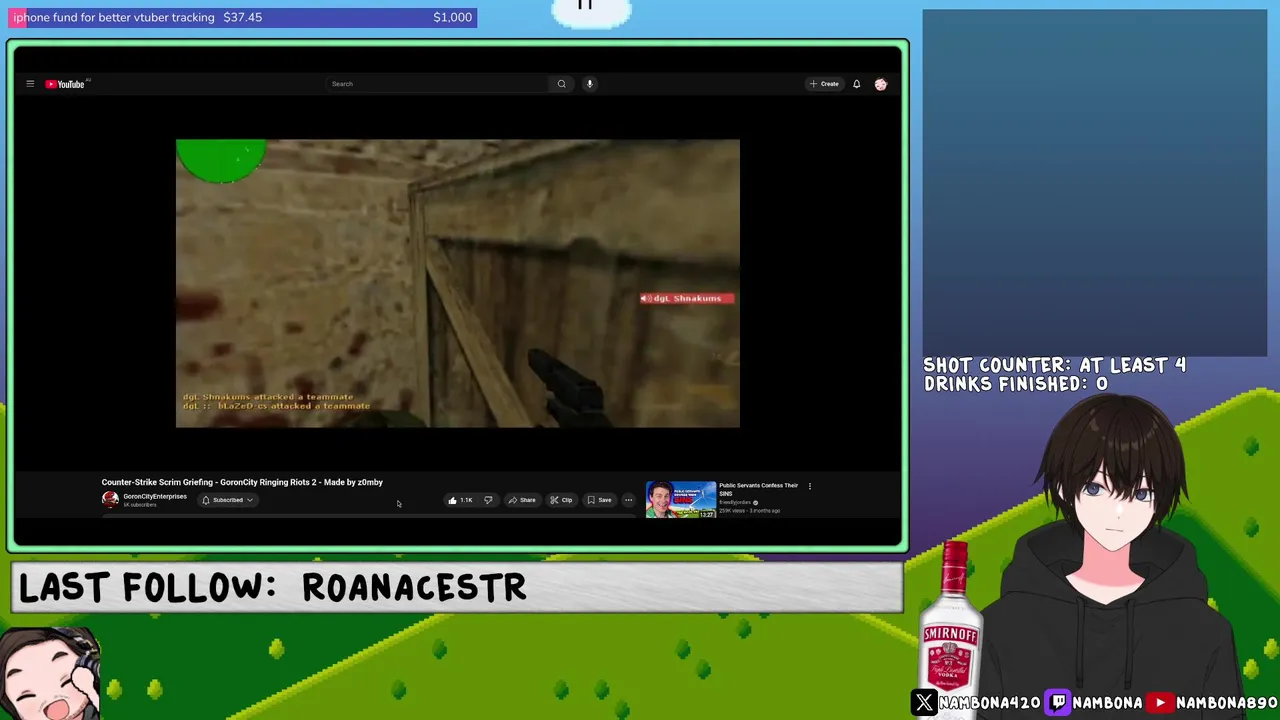This screenshot has height=720, width=1280.
Task: Open the Public Servants Confess thumbnail
Action: (681, 500)
